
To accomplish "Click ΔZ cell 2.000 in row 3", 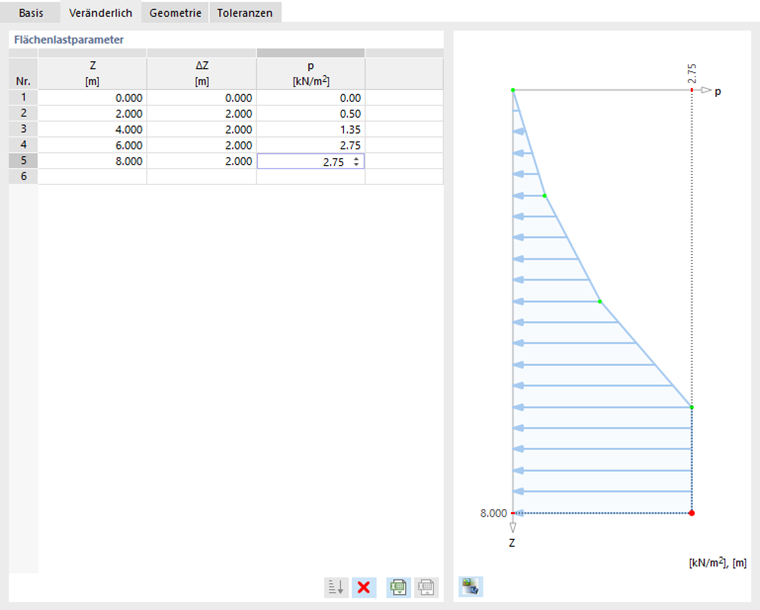I will pos(202,129).
